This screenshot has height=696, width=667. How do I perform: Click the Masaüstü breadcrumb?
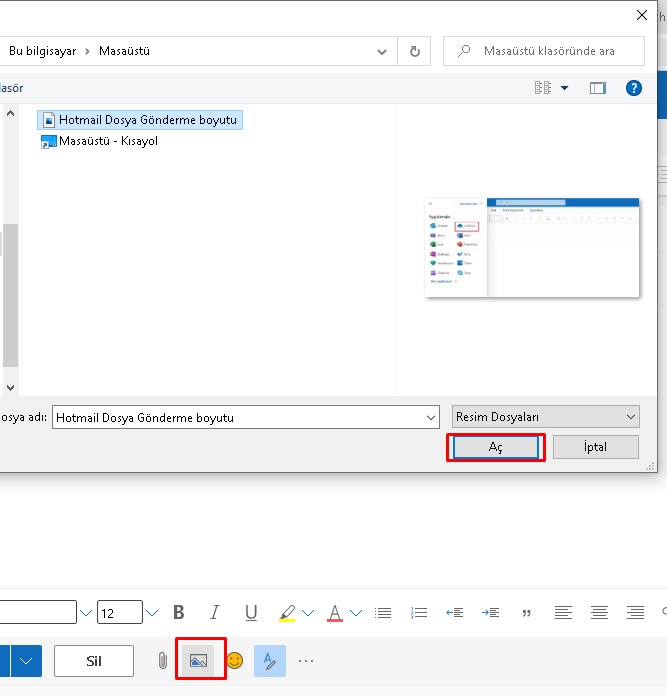click(x=124, y=51)
